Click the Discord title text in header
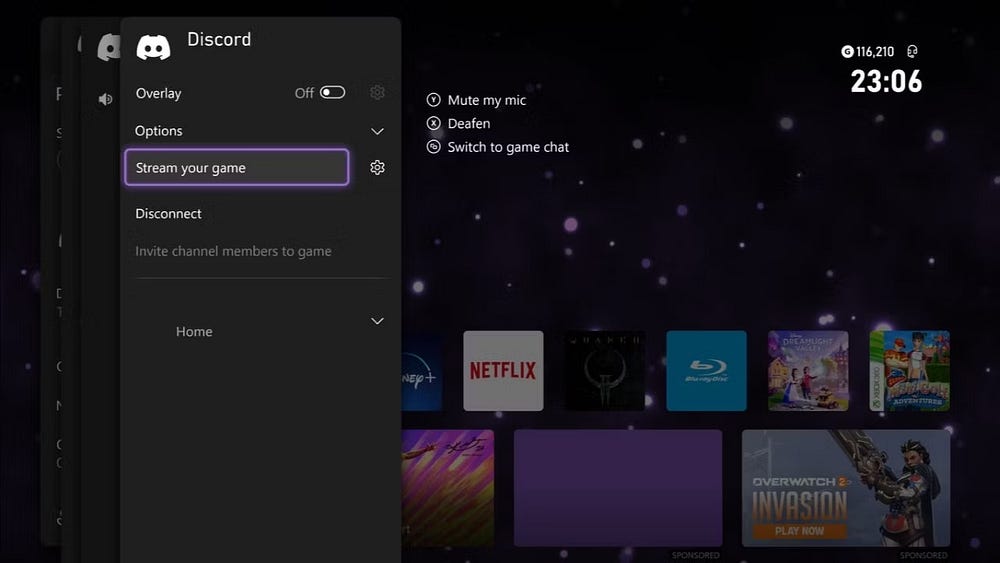The width and height of the screenshot is (1000, 563). (219, 40)
